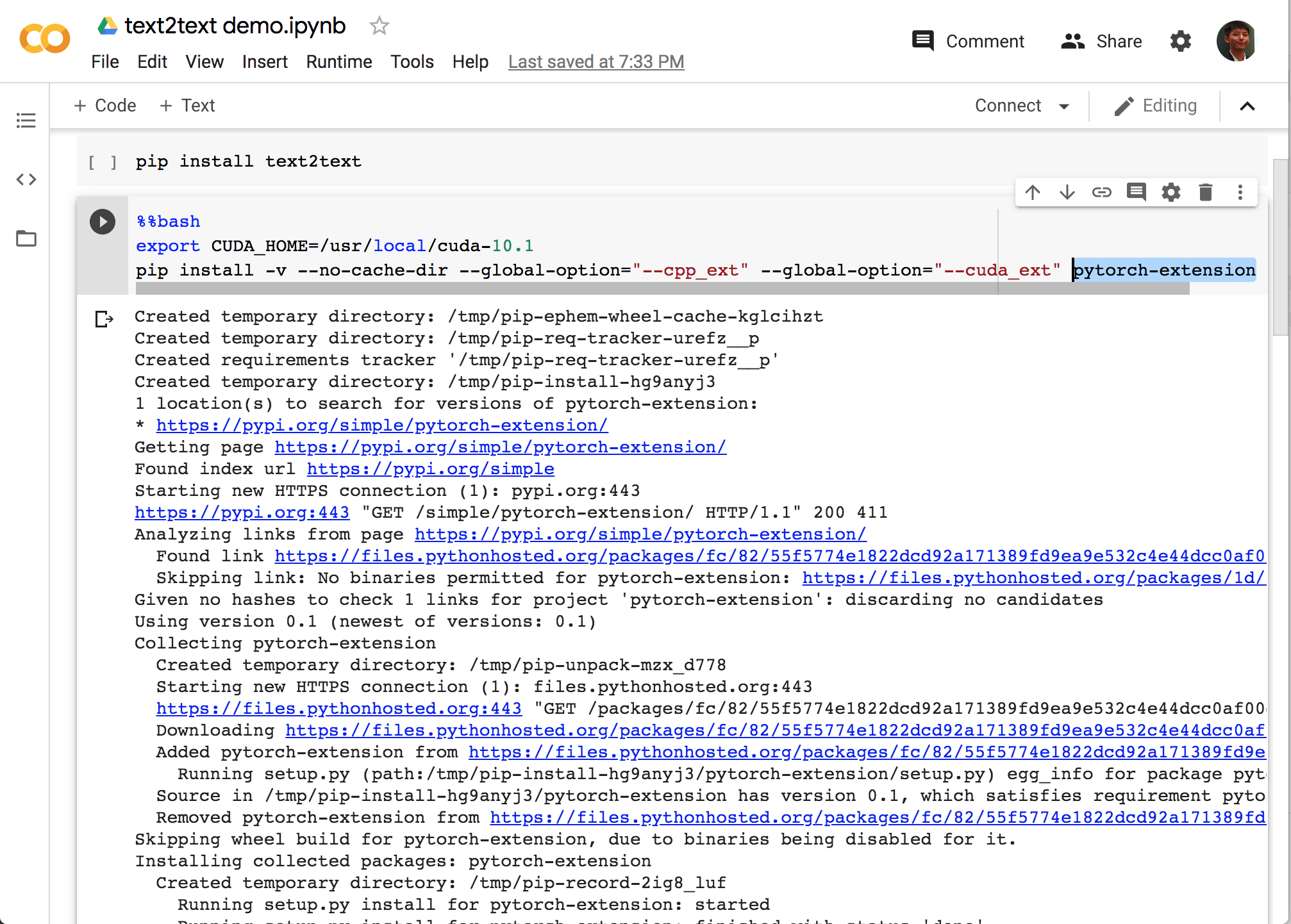Screen dimensions: 1291x924
Task: Star the text2text demo notebook
Action: 379,26
